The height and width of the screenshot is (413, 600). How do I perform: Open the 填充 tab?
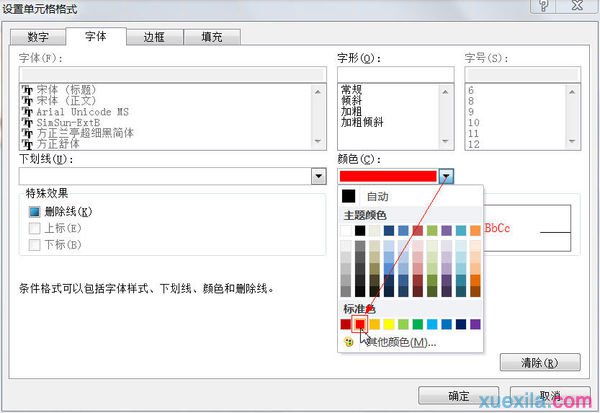(x=212, y=37)
